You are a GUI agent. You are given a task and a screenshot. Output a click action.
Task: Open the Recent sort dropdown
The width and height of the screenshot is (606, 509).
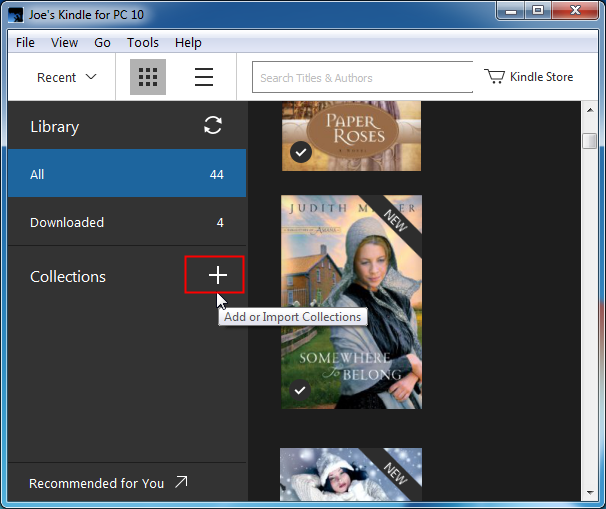coord(67,78)
